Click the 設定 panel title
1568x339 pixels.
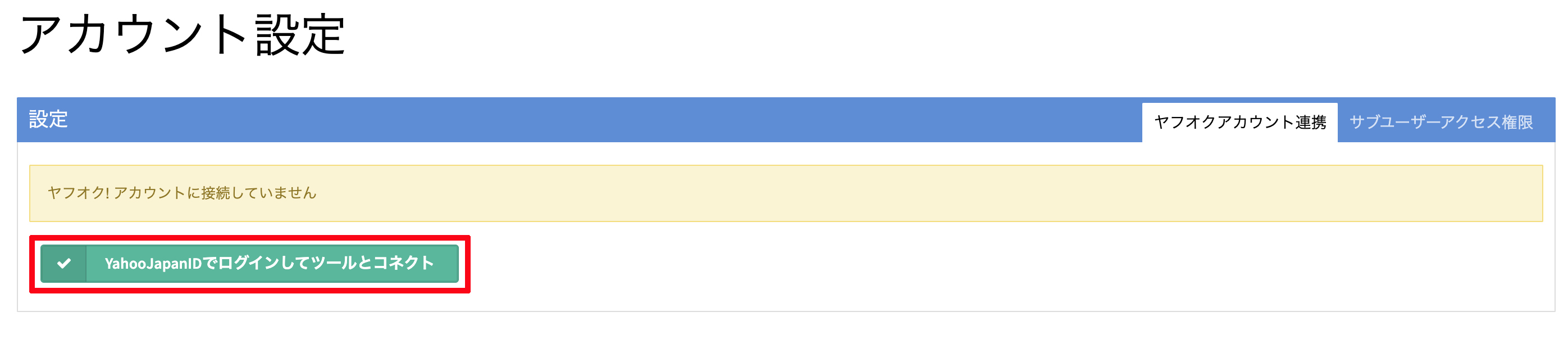48,120
